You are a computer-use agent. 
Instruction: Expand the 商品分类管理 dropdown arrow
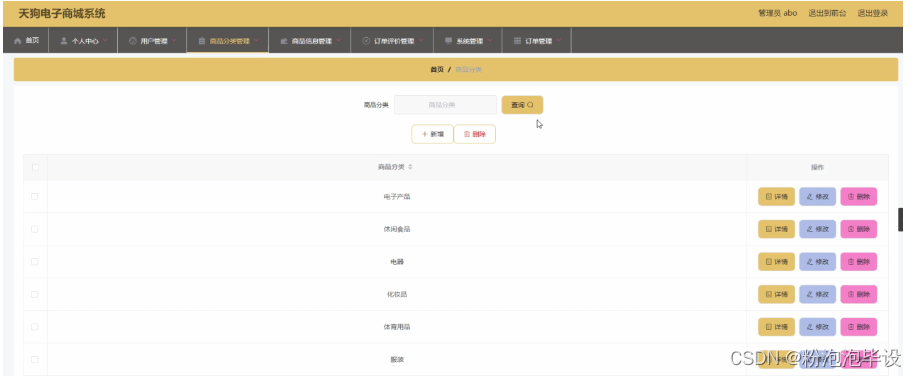point(257,41)
